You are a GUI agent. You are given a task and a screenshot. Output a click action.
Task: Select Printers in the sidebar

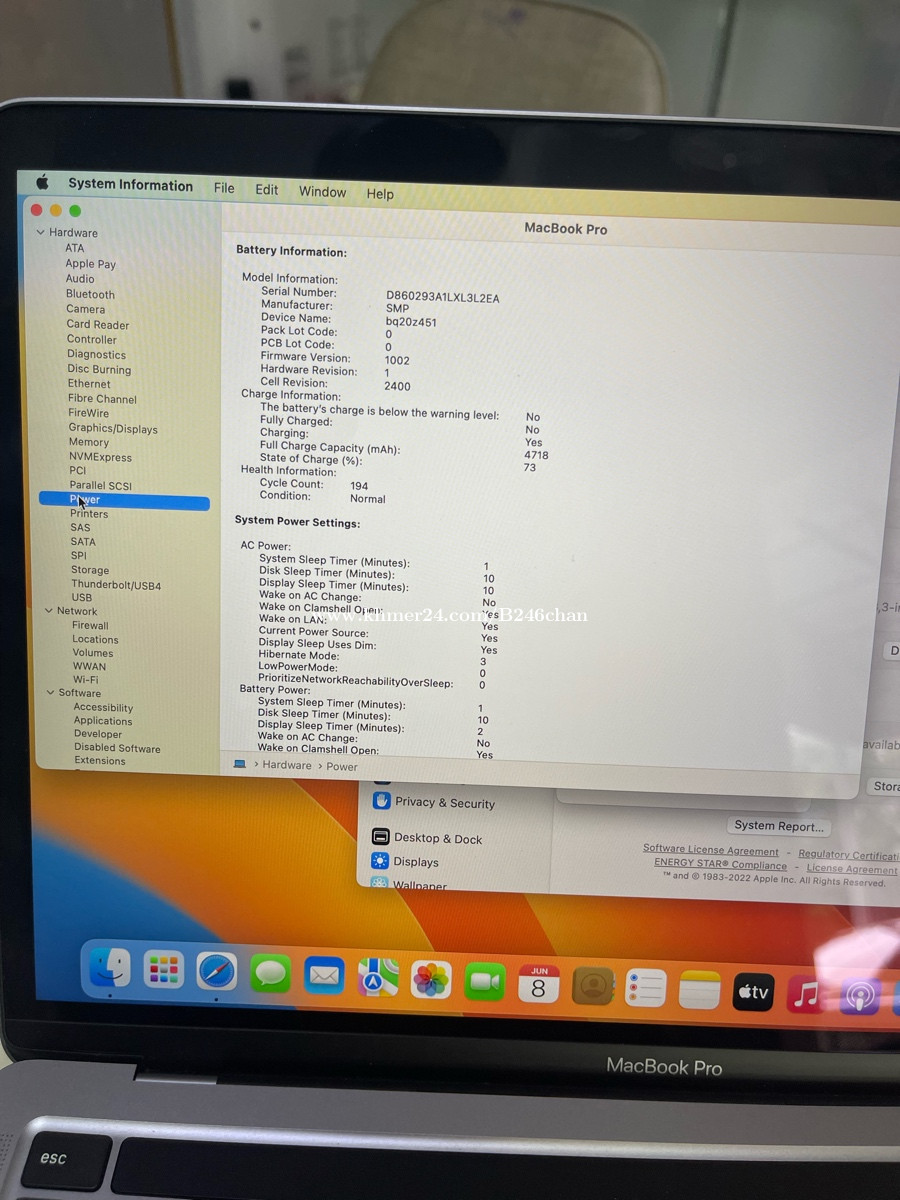pyautogui.click(x=89, y=513)
